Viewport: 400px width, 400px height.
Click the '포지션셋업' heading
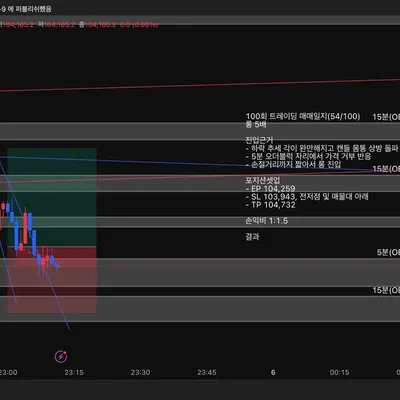pos(263,180)
